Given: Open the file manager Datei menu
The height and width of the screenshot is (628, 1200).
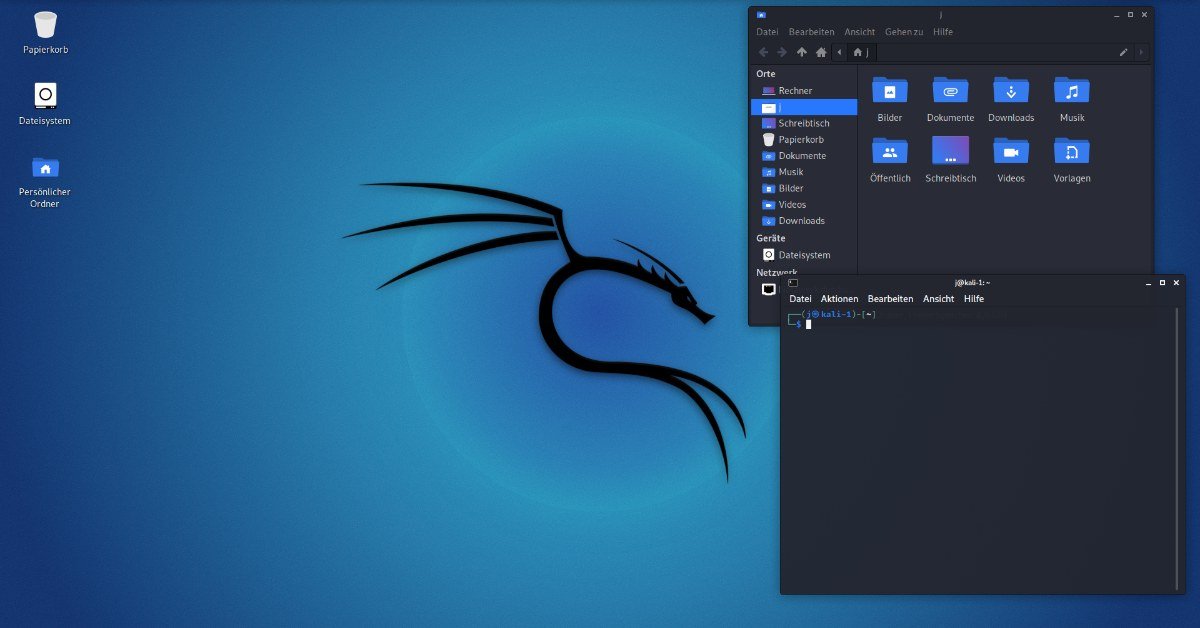Looking at the screenshot, I should 767,32.
